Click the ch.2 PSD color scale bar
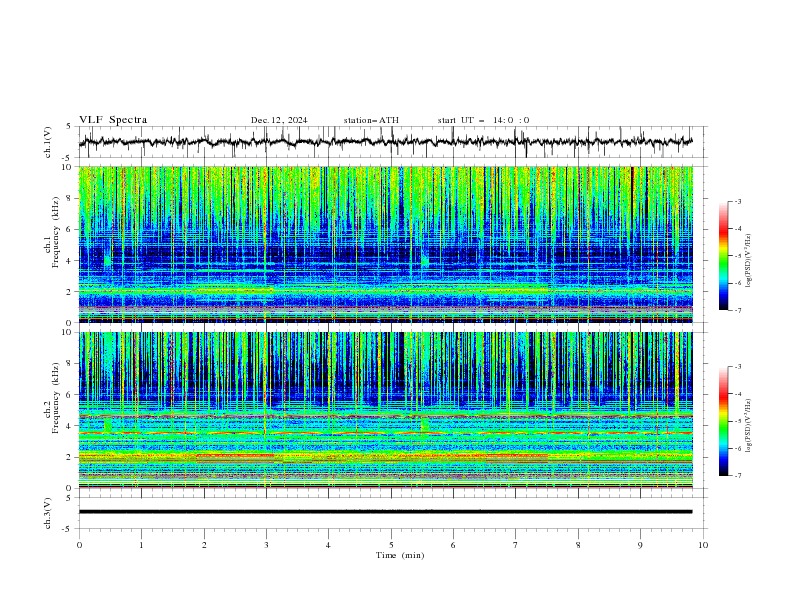 723,421
